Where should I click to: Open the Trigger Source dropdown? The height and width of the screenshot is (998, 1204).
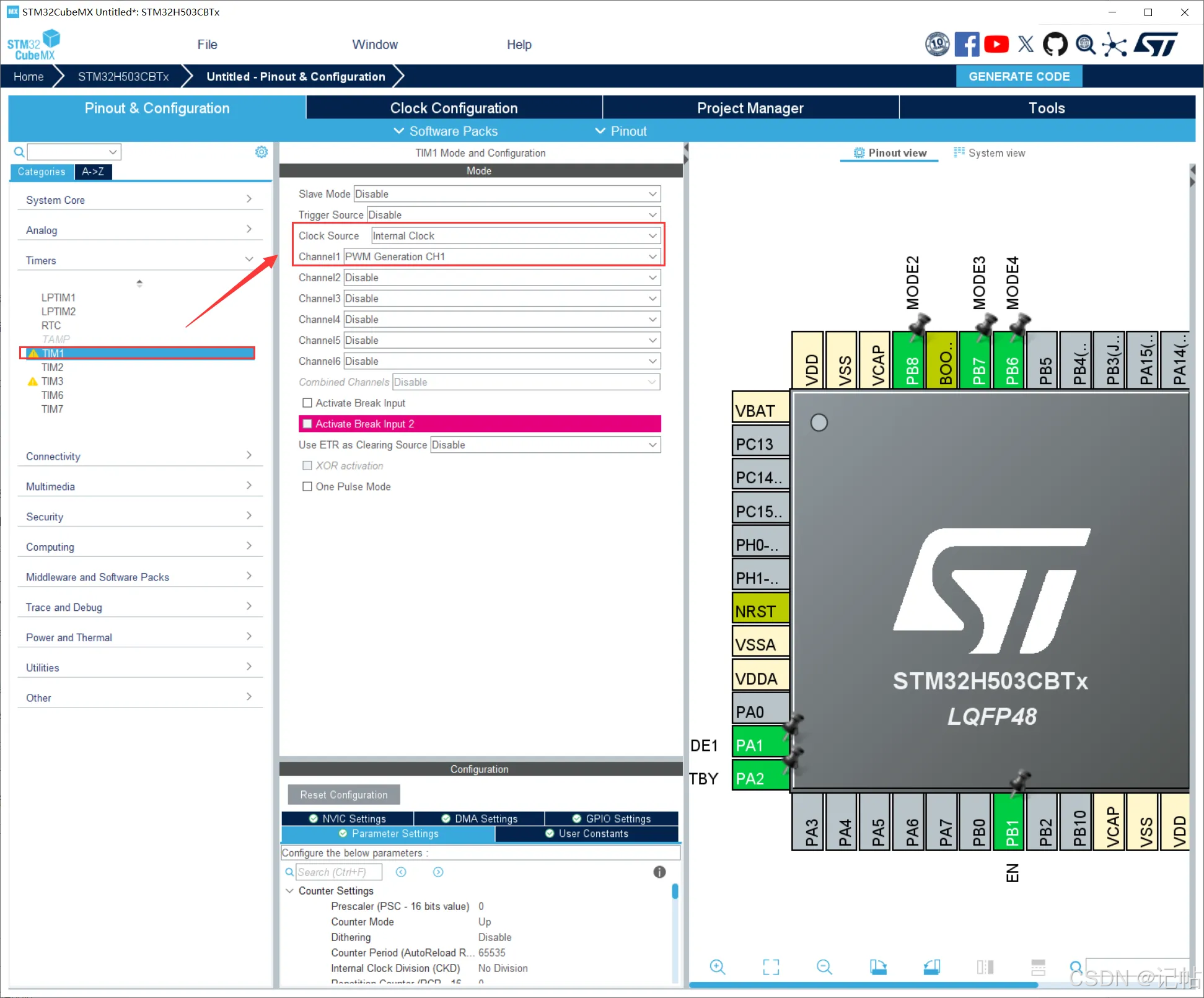tap(514, 215)
